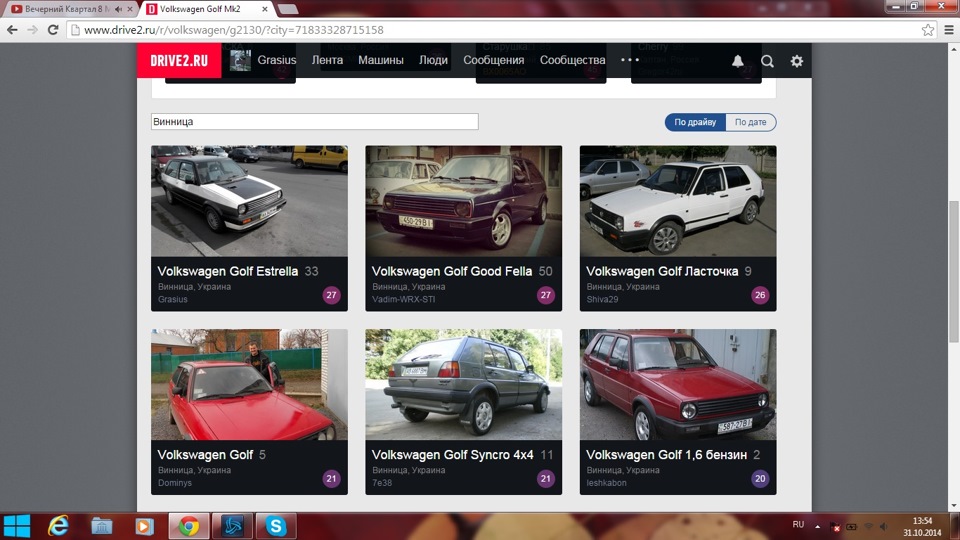Open Volkswagen Golf Syncro 4x4 link
Screen dimensions: 960x540
click(452, 455)
